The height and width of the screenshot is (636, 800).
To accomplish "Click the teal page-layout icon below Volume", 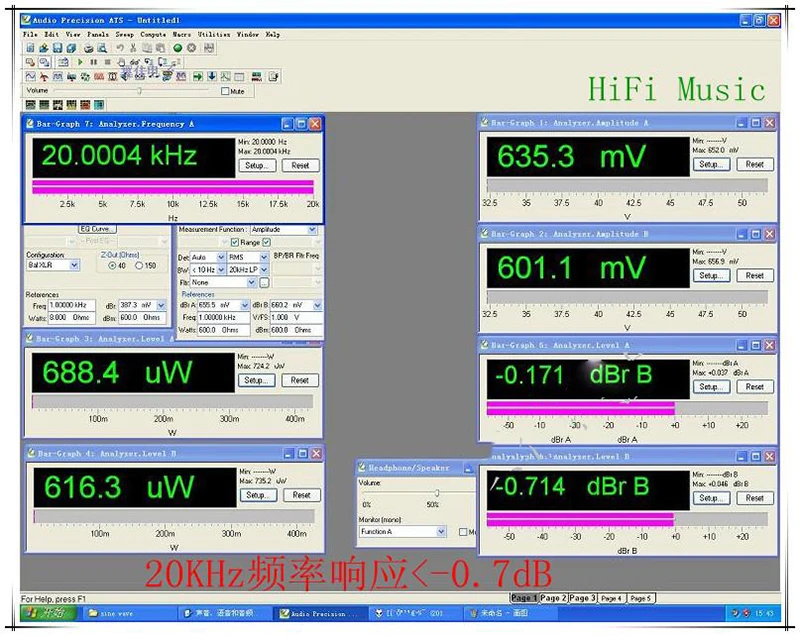I will (x=99, y=105).
